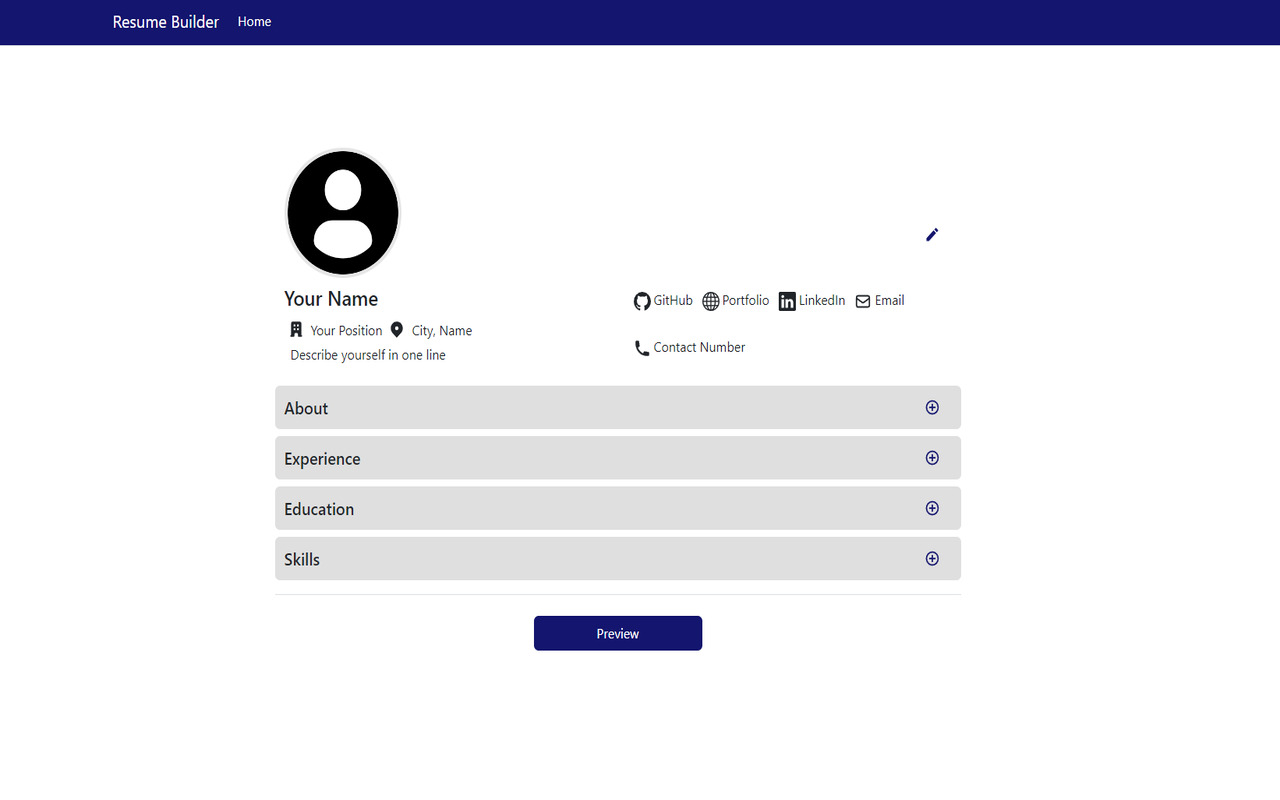
Task: Click Describe yourself in one line text
Action: coord(368,355)
